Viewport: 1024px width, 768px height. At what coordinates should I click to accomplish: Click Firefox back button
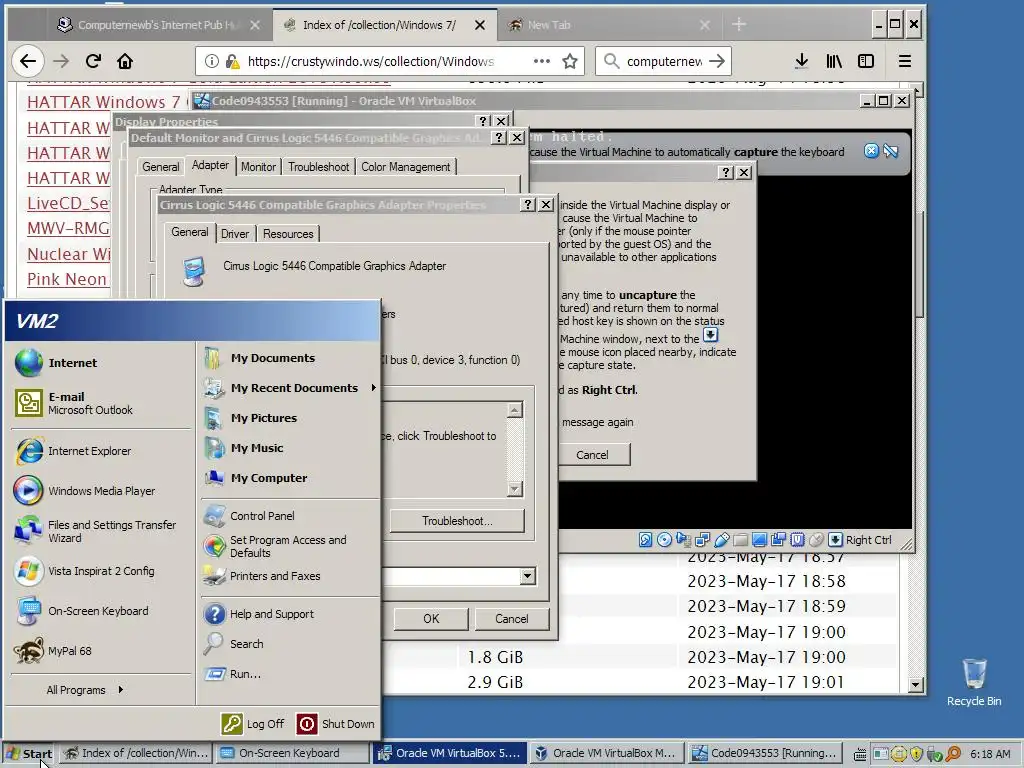pos(27,61)
